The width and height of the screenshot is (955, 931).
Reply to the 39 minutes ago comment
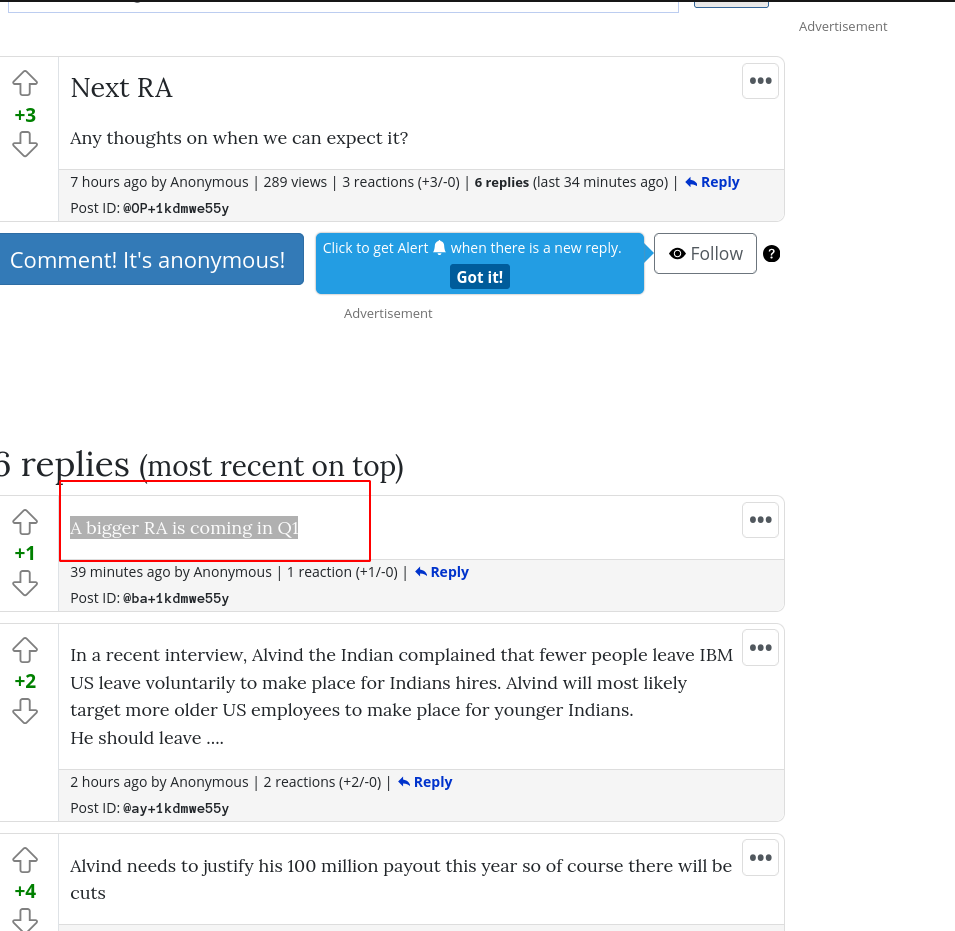(442, 572)
